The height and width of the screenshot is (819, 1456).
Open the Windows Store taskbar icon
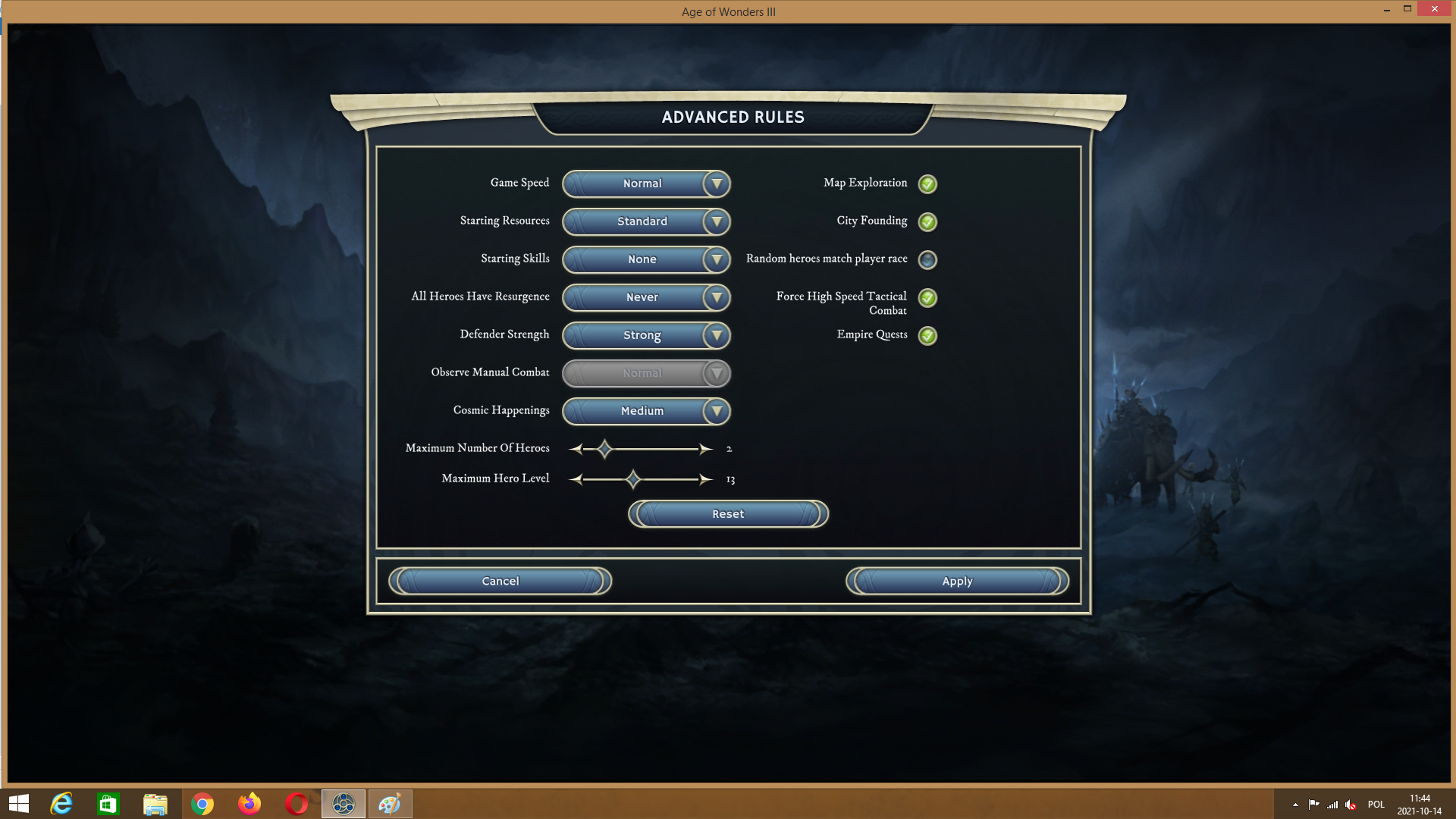[x=108, y=804]
